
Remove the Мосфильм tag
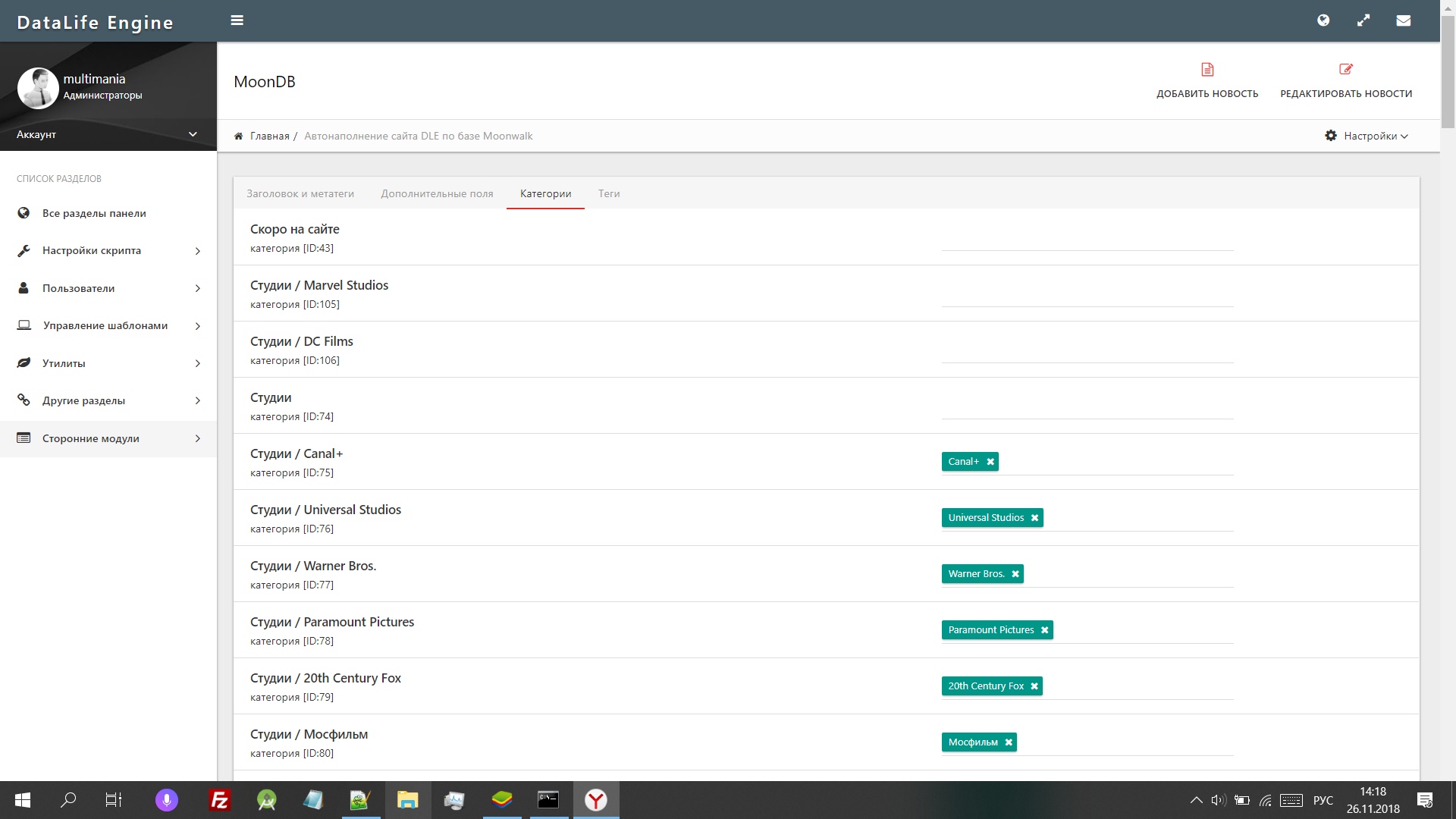tap(1009, 742)
